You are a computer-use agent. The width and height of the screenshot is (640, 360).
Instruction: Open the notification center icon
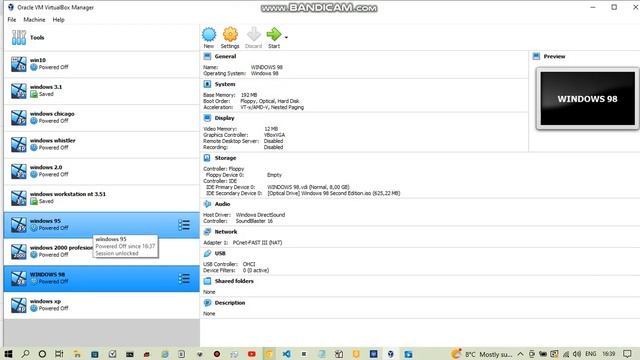click(627, 354)
